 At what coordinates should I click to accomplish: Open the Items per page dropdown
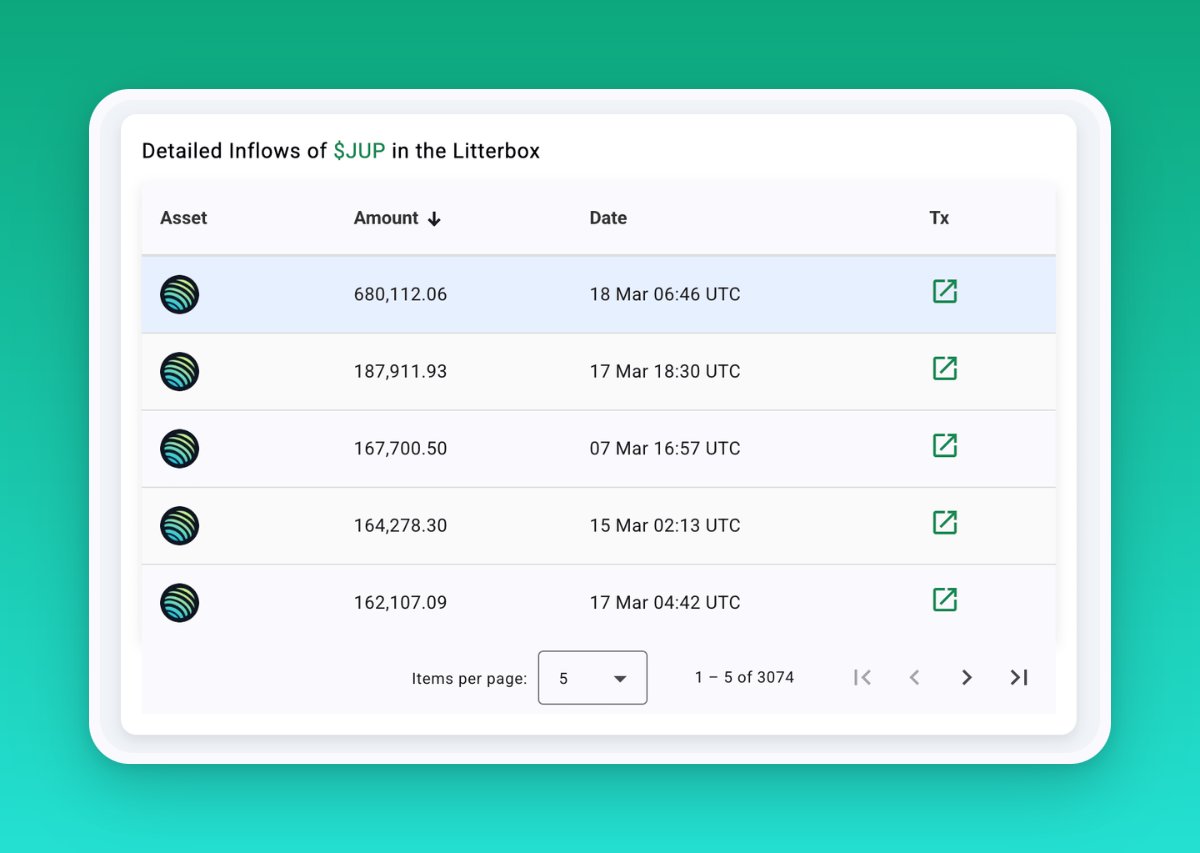click(593, 678)
